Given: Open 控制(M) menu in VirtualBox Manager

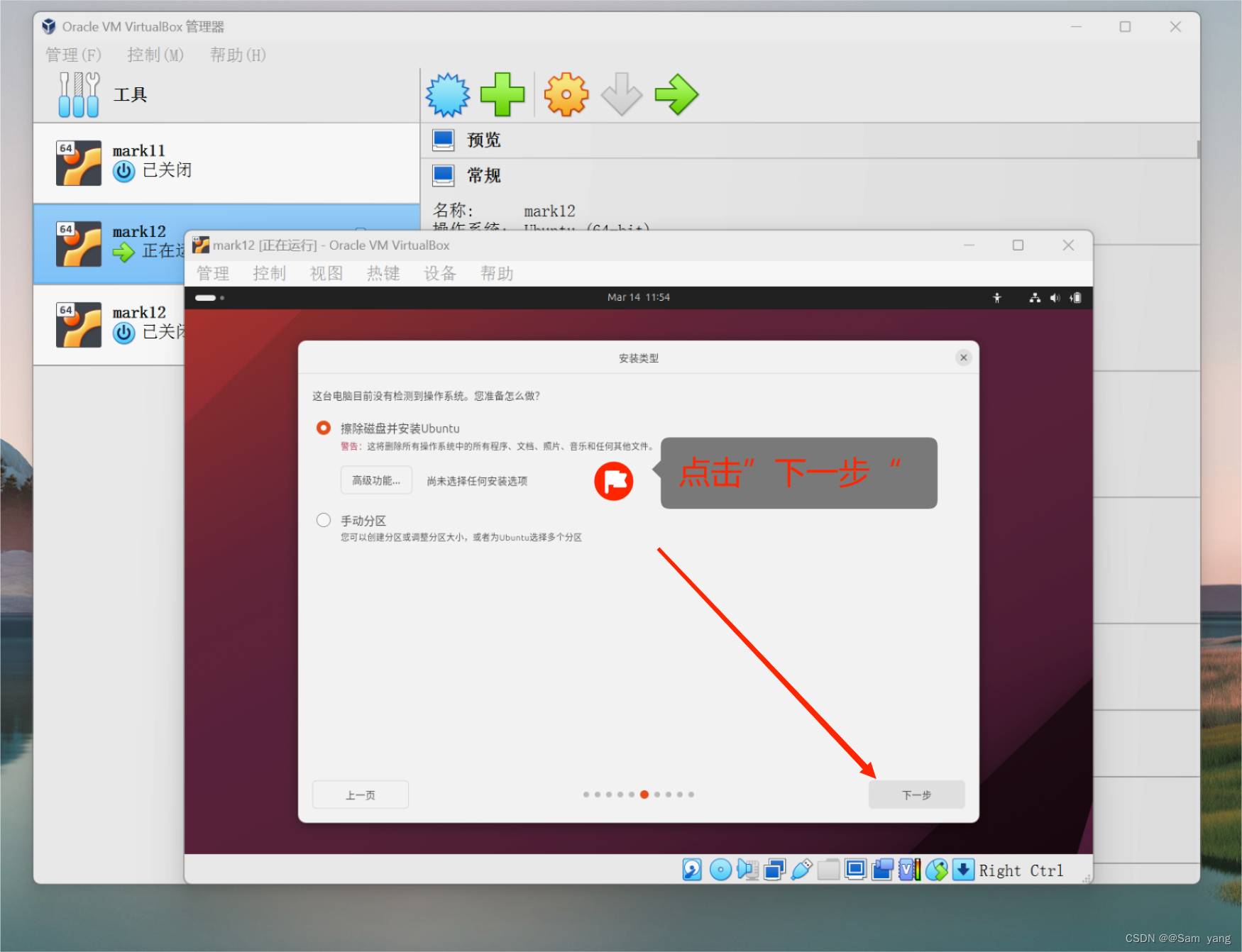Looking at the screenshot, I should click(155, 55).
